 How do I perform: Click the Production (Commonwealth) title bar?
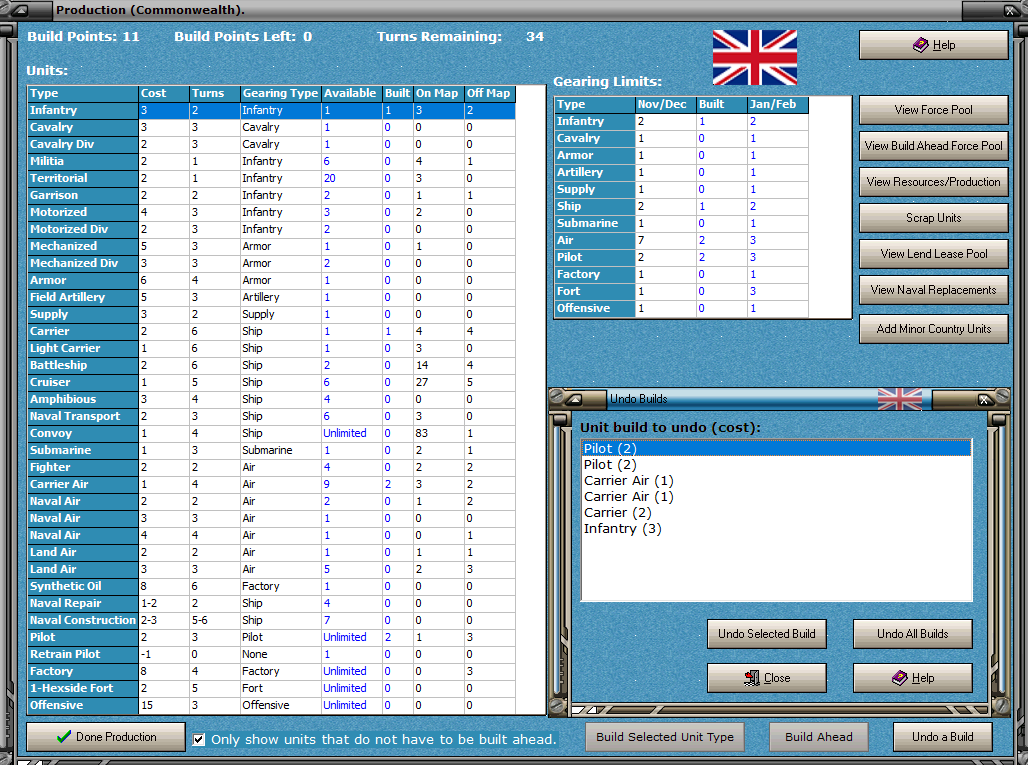505,10
